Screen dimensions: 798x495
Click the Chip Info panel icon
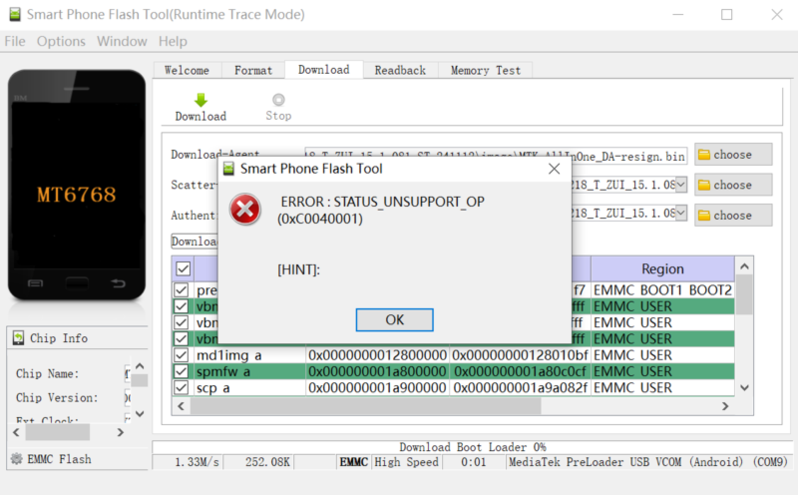pos(19,338)
